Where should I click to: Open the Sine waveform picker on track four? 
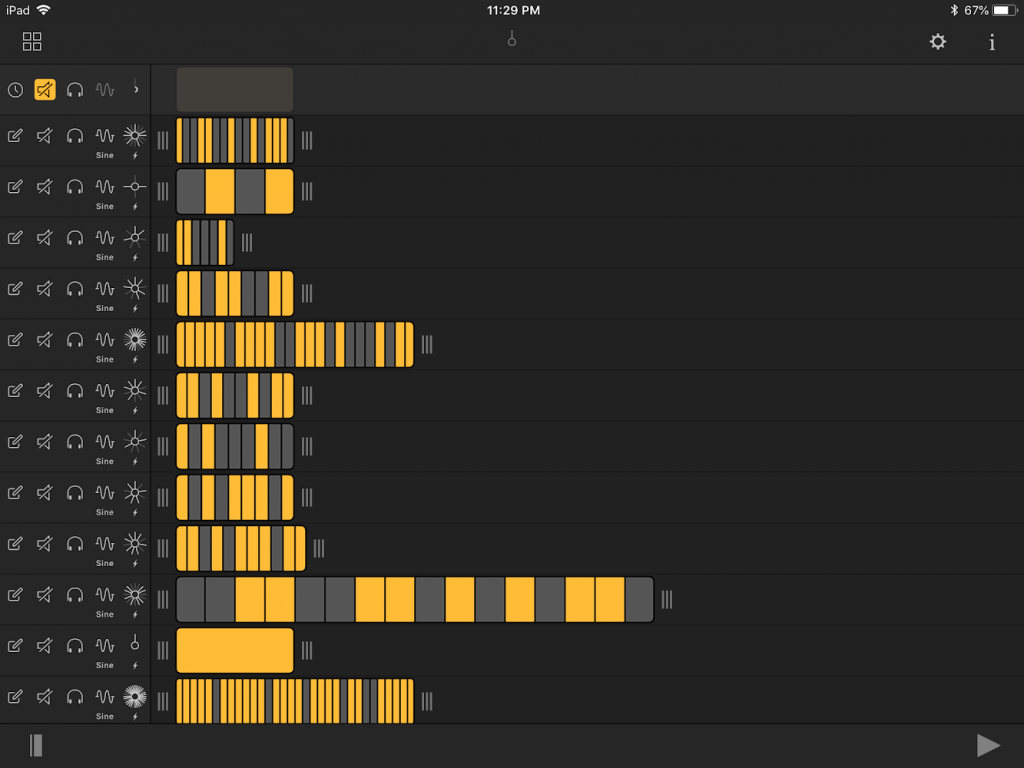(x=105, y=295)
